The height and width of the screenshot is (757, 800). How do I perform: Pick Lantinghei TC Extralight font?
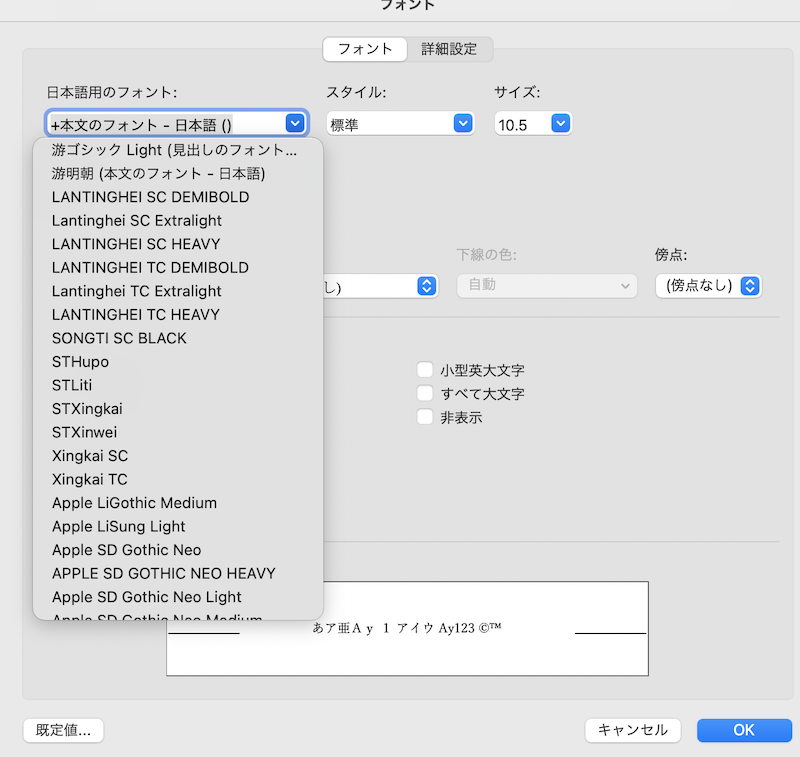point(178,291)
